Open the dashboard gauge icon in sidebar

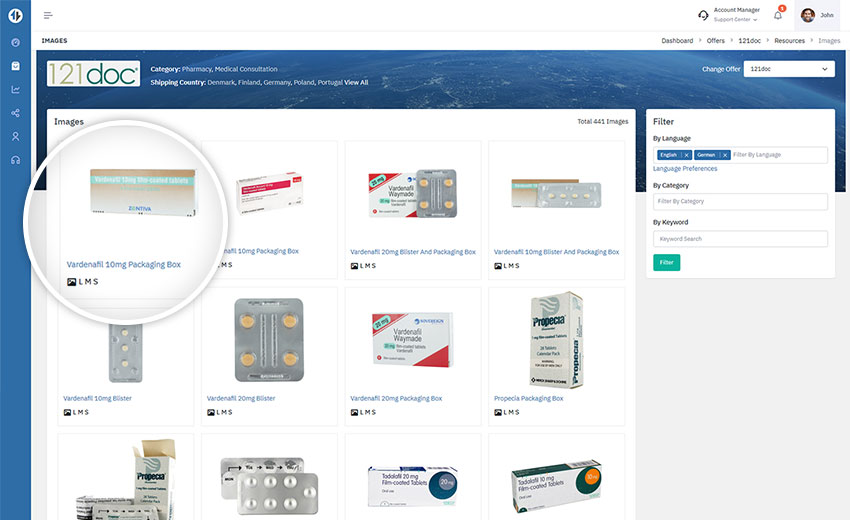tap(15, 42)
